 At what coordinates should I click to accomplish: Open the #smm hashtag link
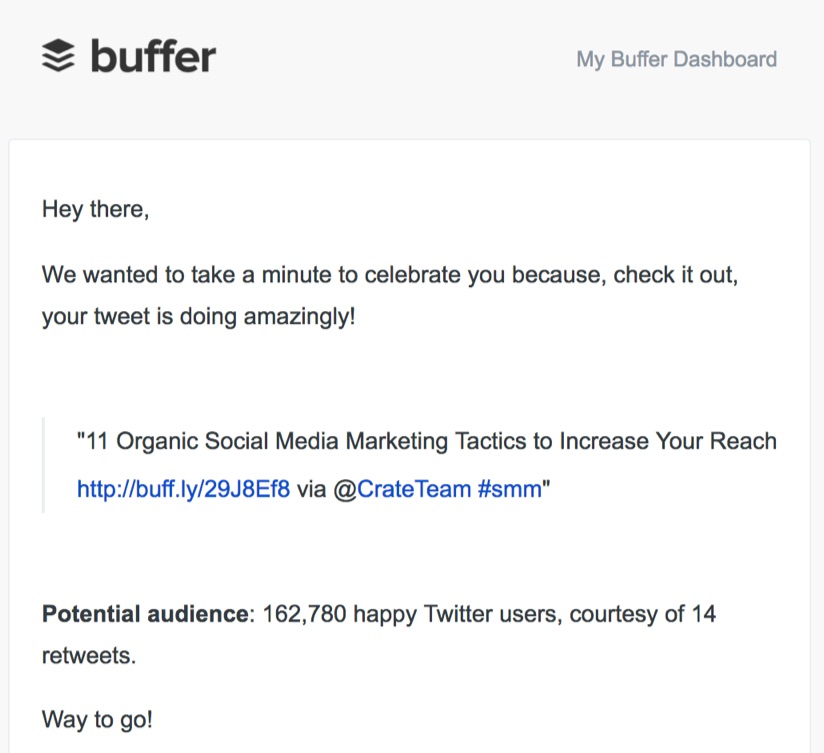[x=510, y=489]
